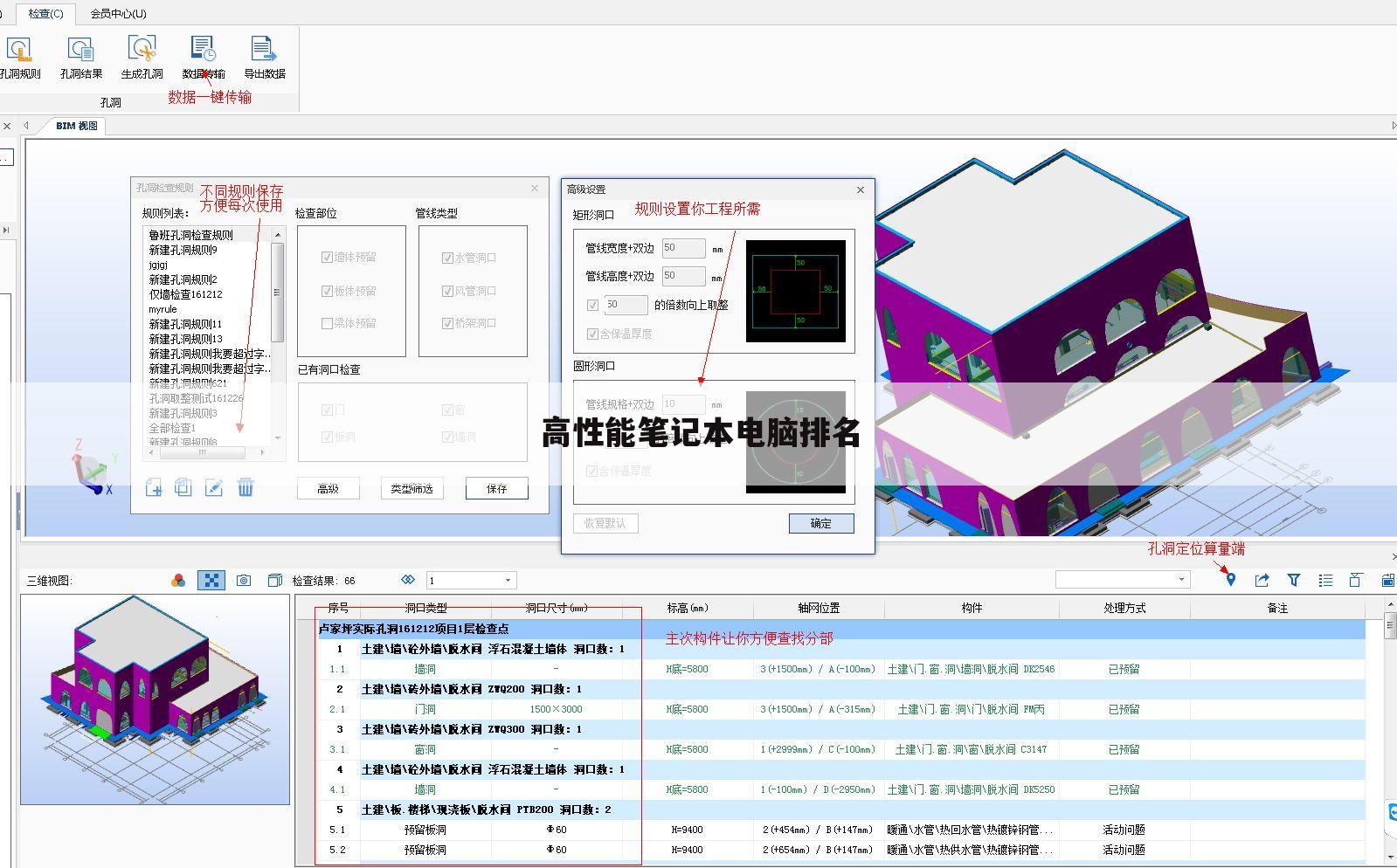This screenshot has height=868, width=1397.
Task: Click the 标高(mm) column header
Action: point(688,608)
